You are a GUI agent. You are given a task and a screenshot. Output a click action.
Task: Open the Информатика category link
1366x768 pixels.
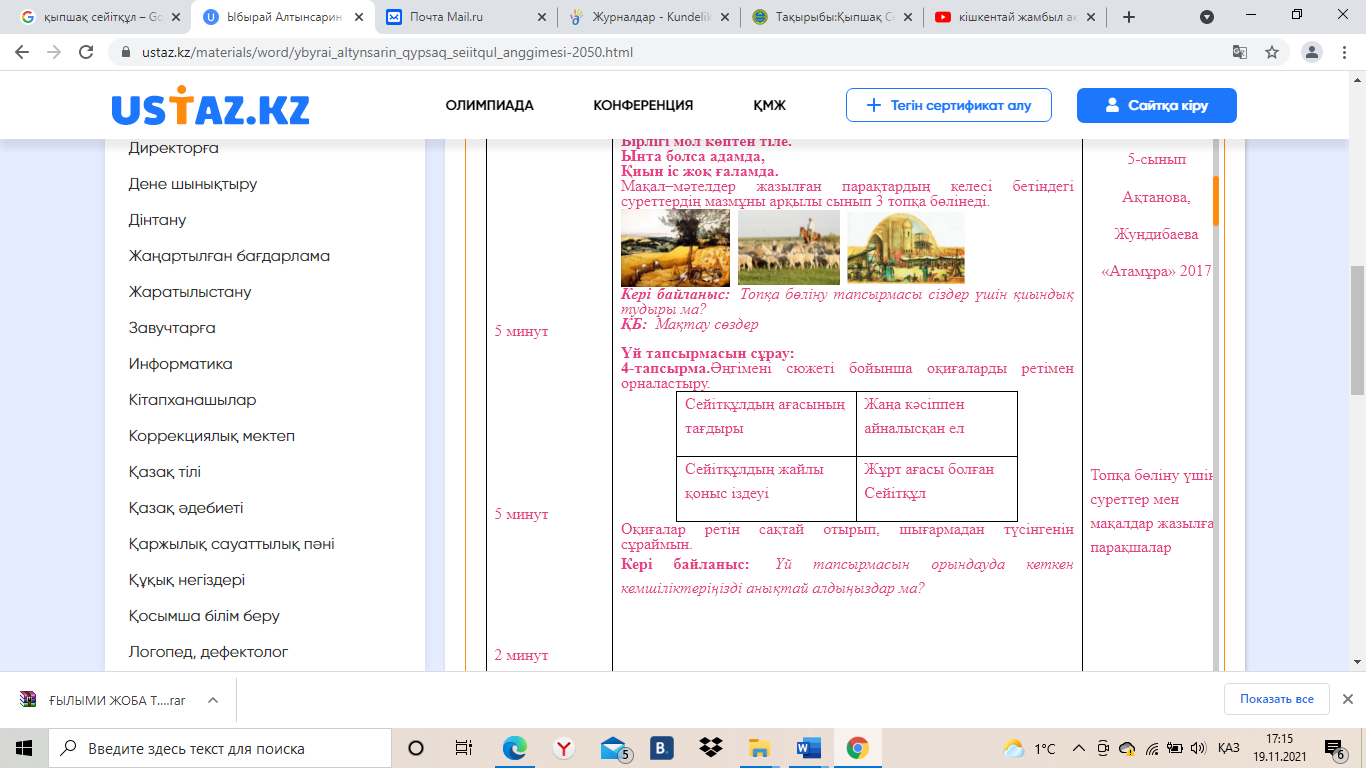[181, 364]
